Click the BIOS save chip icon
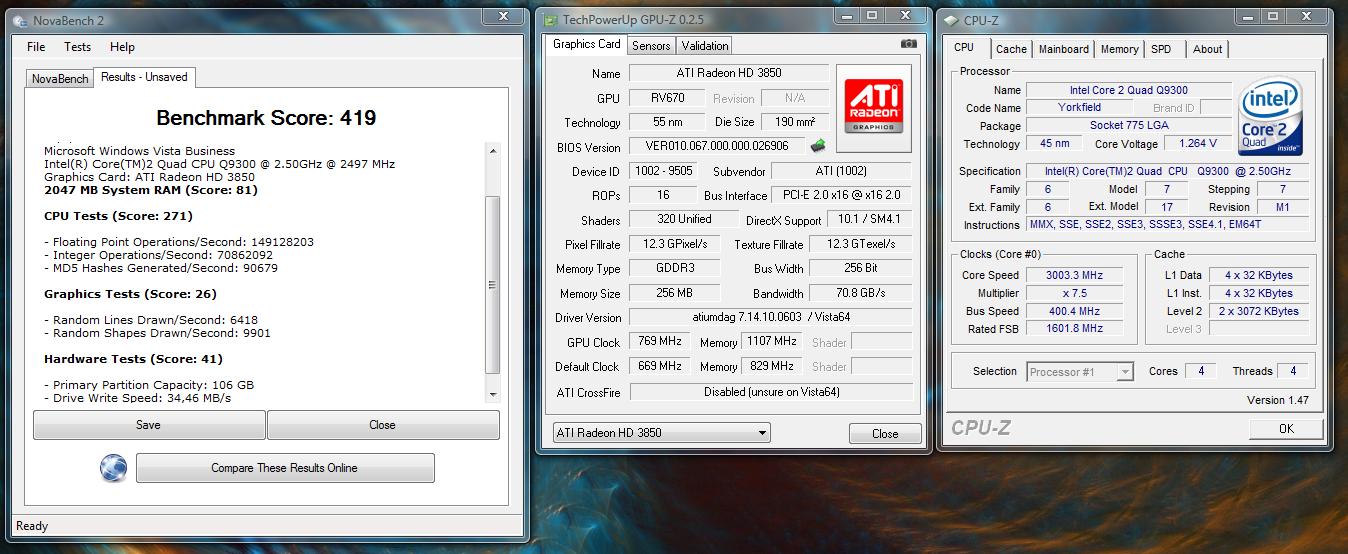Screen dimensions: 1348x554 click(818, 146)
